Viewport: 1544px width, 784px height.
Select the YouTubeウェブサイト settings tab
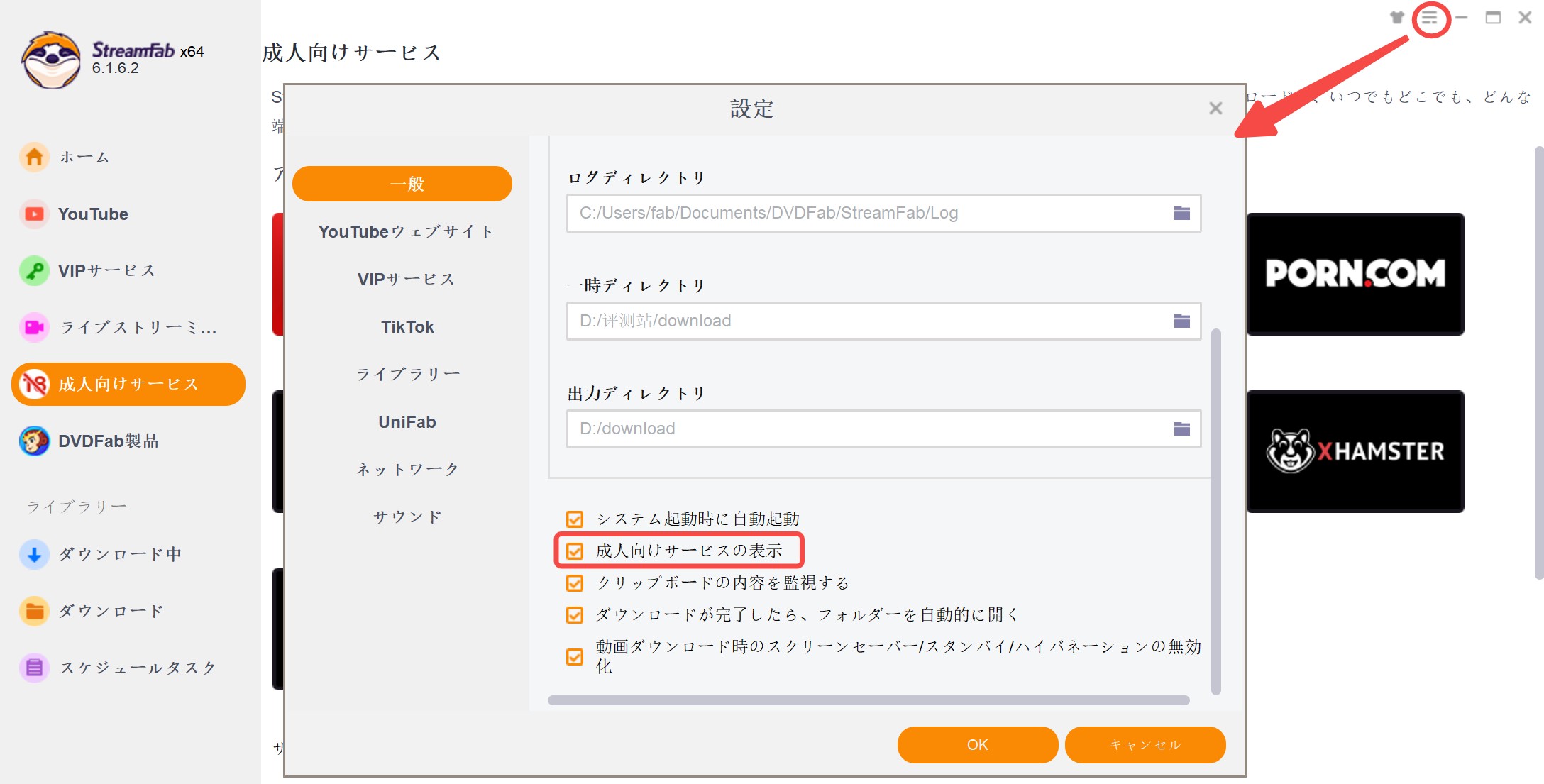point(407,232)
